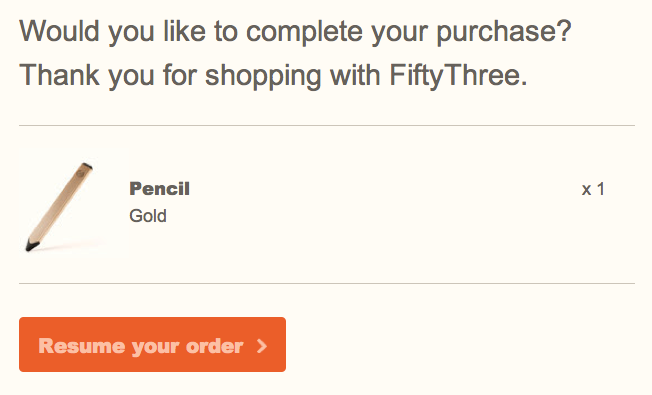652x395 pixels.
Task: Click the Resume your order button
Action: (152, 344)
